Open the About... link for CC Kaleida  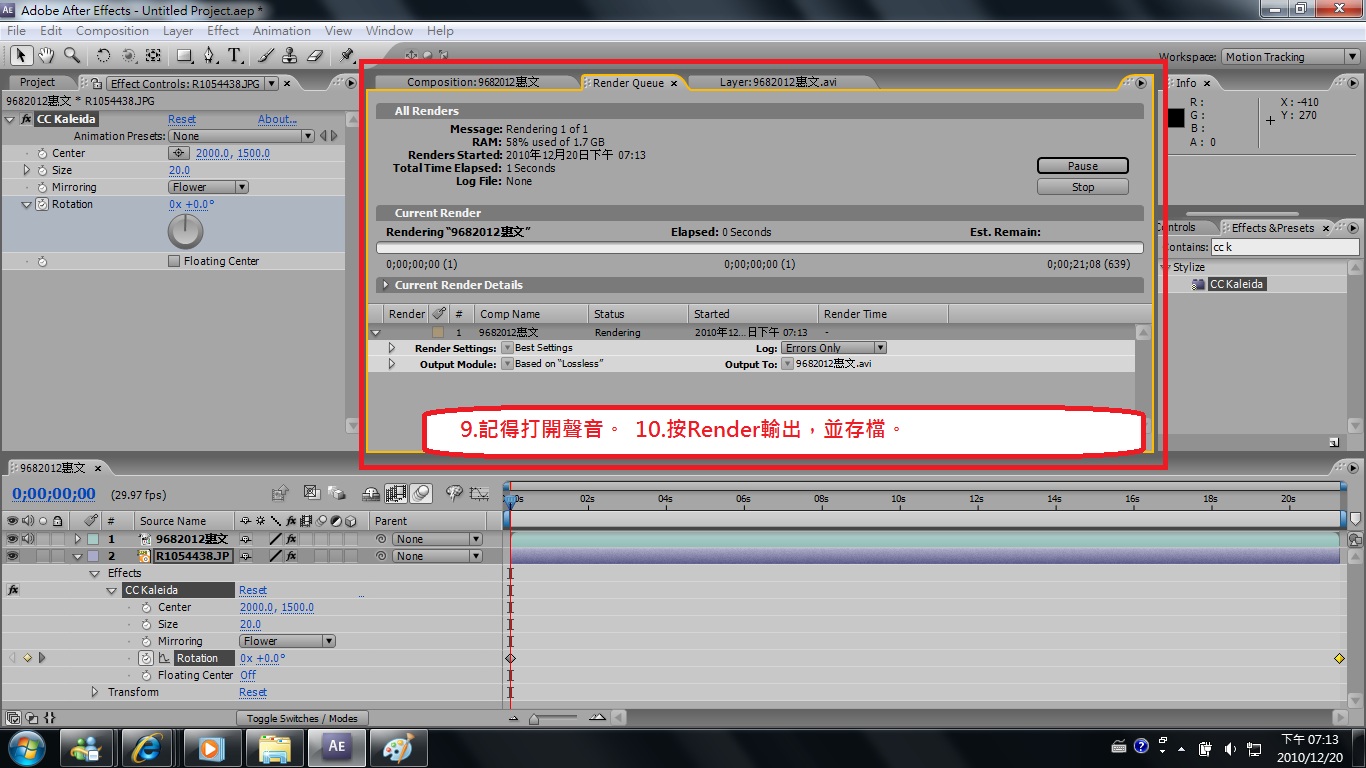click(x=277, y=119)
